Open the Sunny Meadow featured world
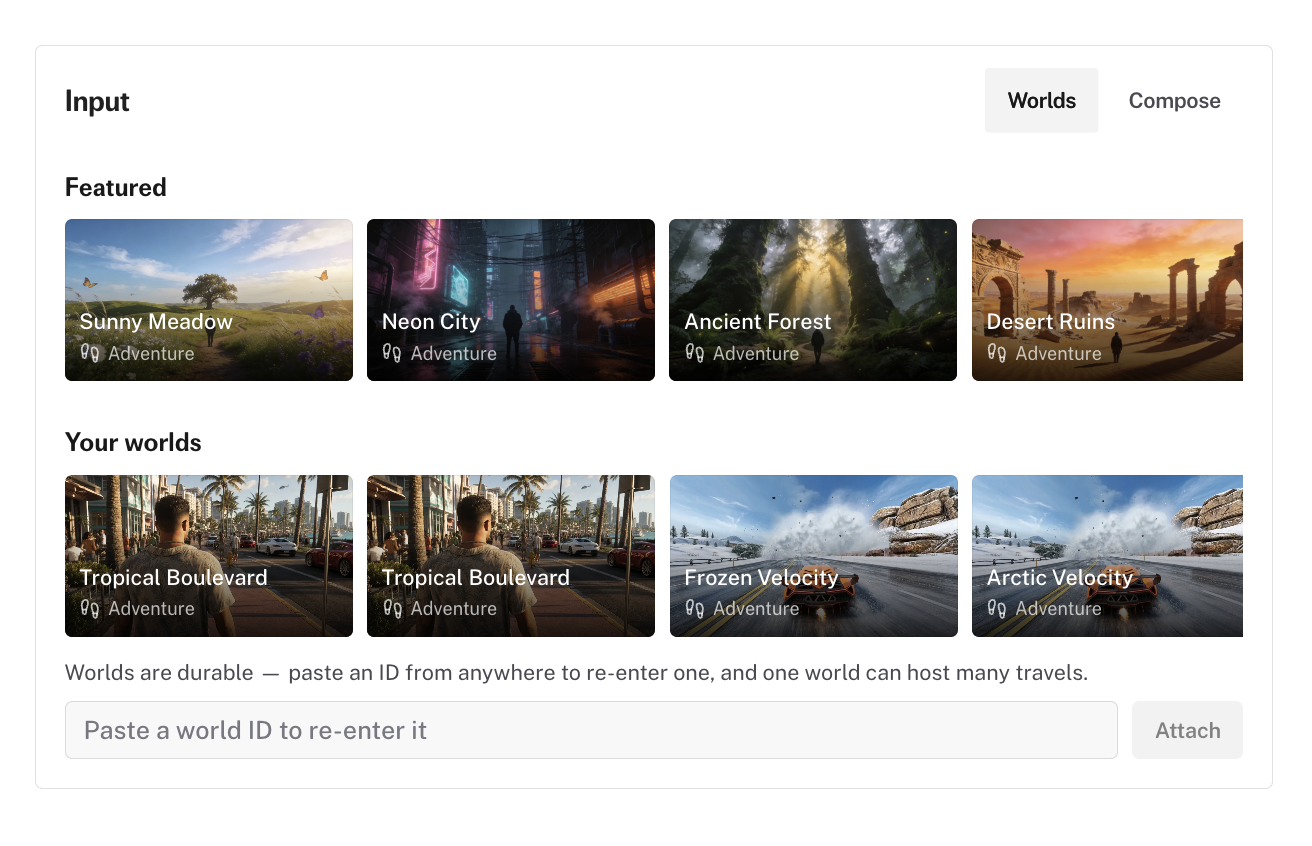The image size is (1312, 846). click(209, 300)
